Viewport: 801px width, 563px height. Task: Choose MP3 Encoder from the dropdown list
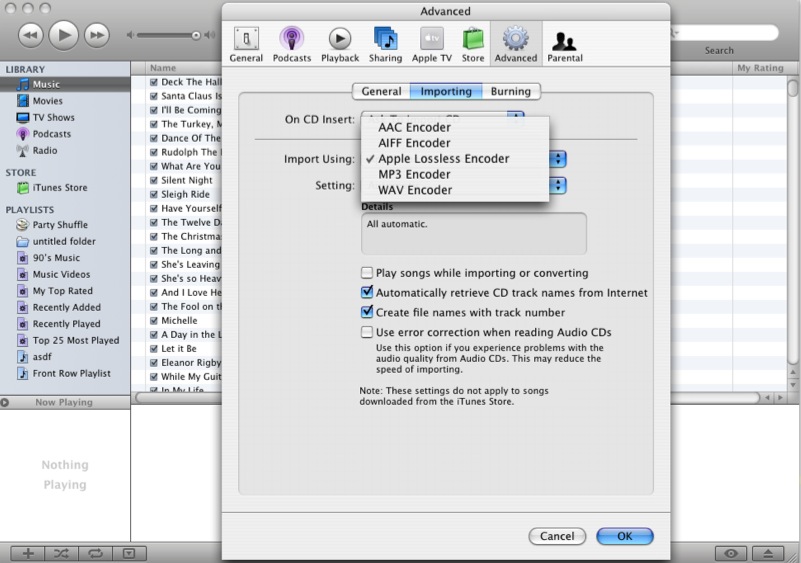414,174
